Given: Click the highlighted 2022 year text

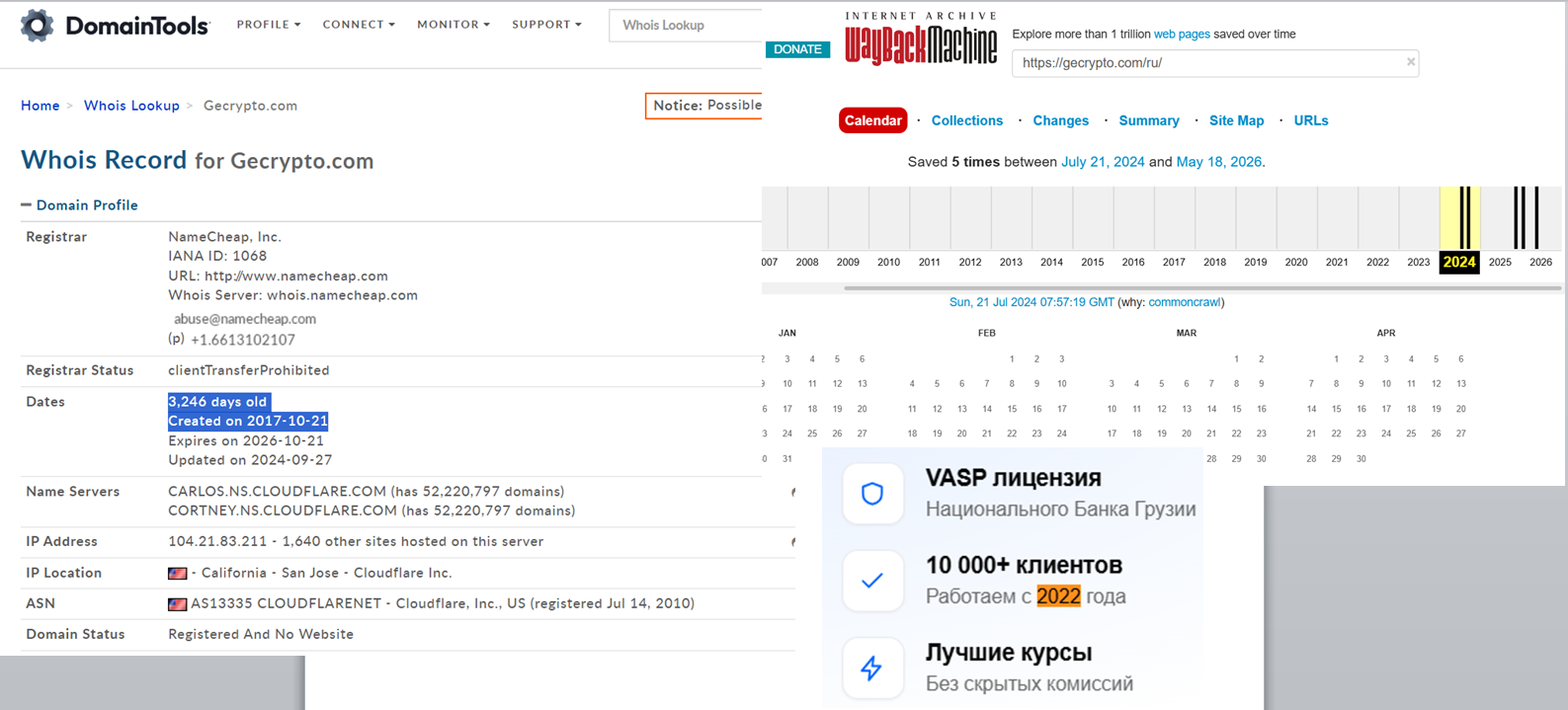Looking at the screenshot, I should click(1058, 596).
